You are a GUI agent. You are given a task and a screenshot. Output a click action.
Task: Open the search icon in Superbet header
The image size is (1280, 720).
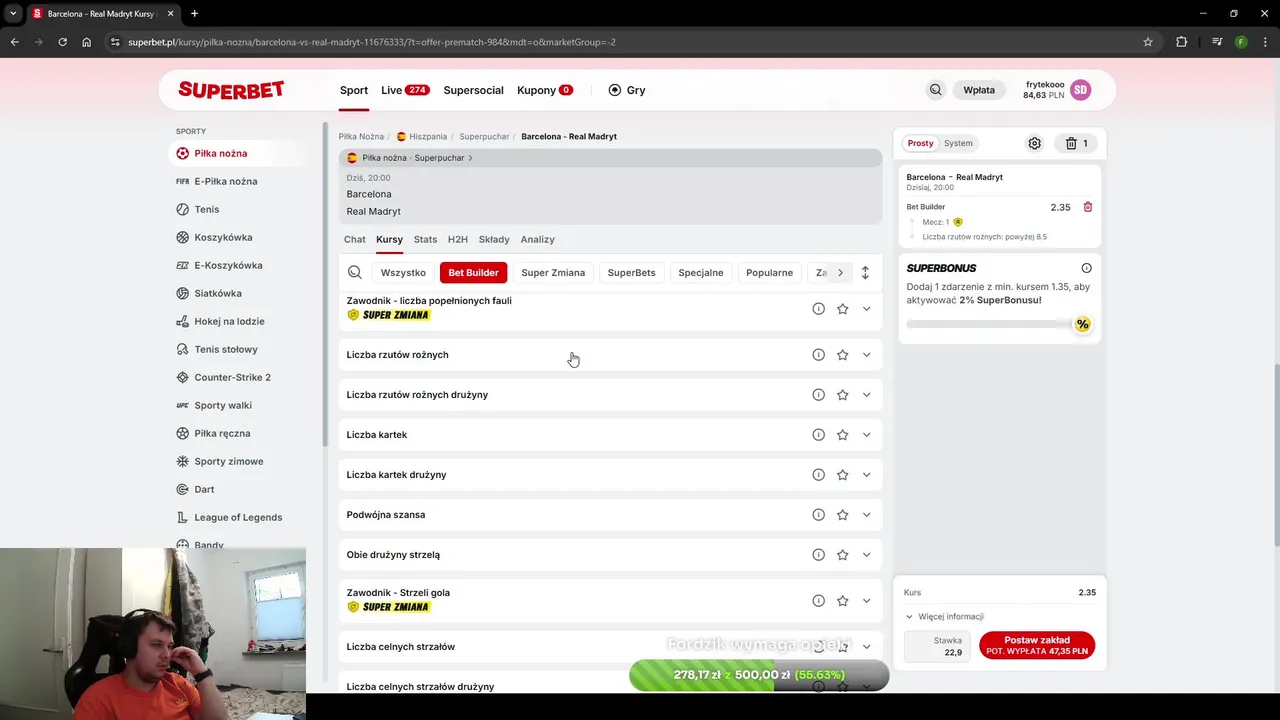(936, 90)
